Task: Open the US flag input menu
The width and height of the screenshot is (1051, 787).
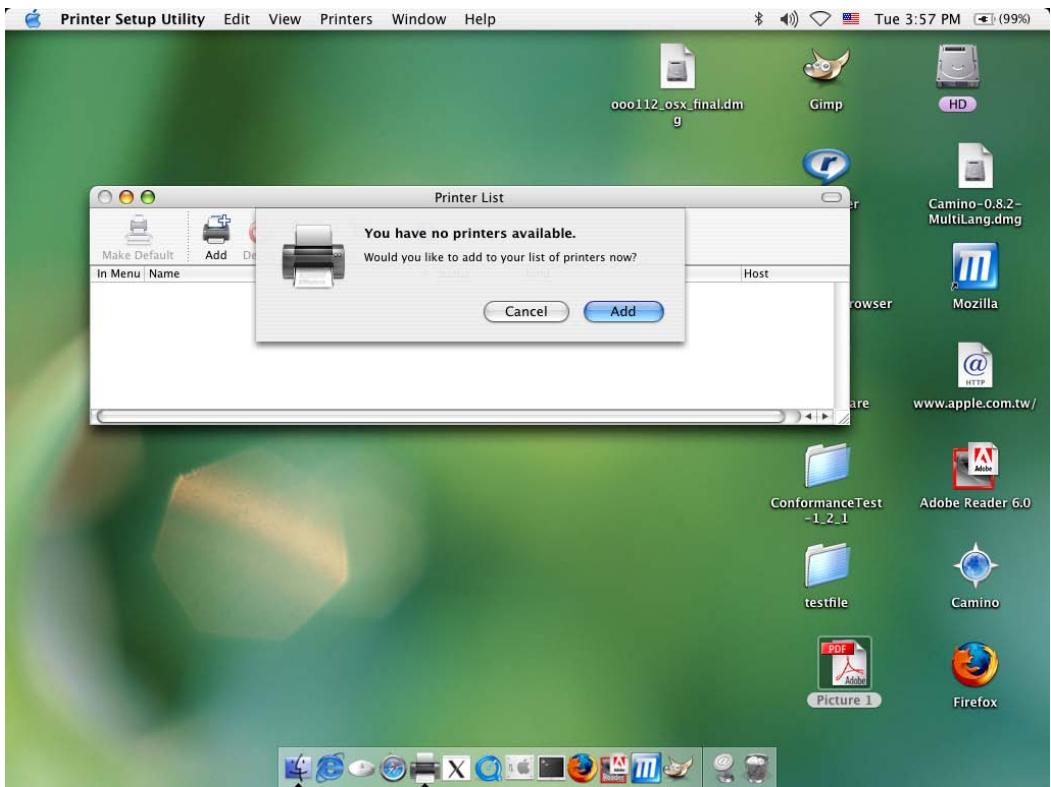Action: pyautogui.click(x=851, y=19)
